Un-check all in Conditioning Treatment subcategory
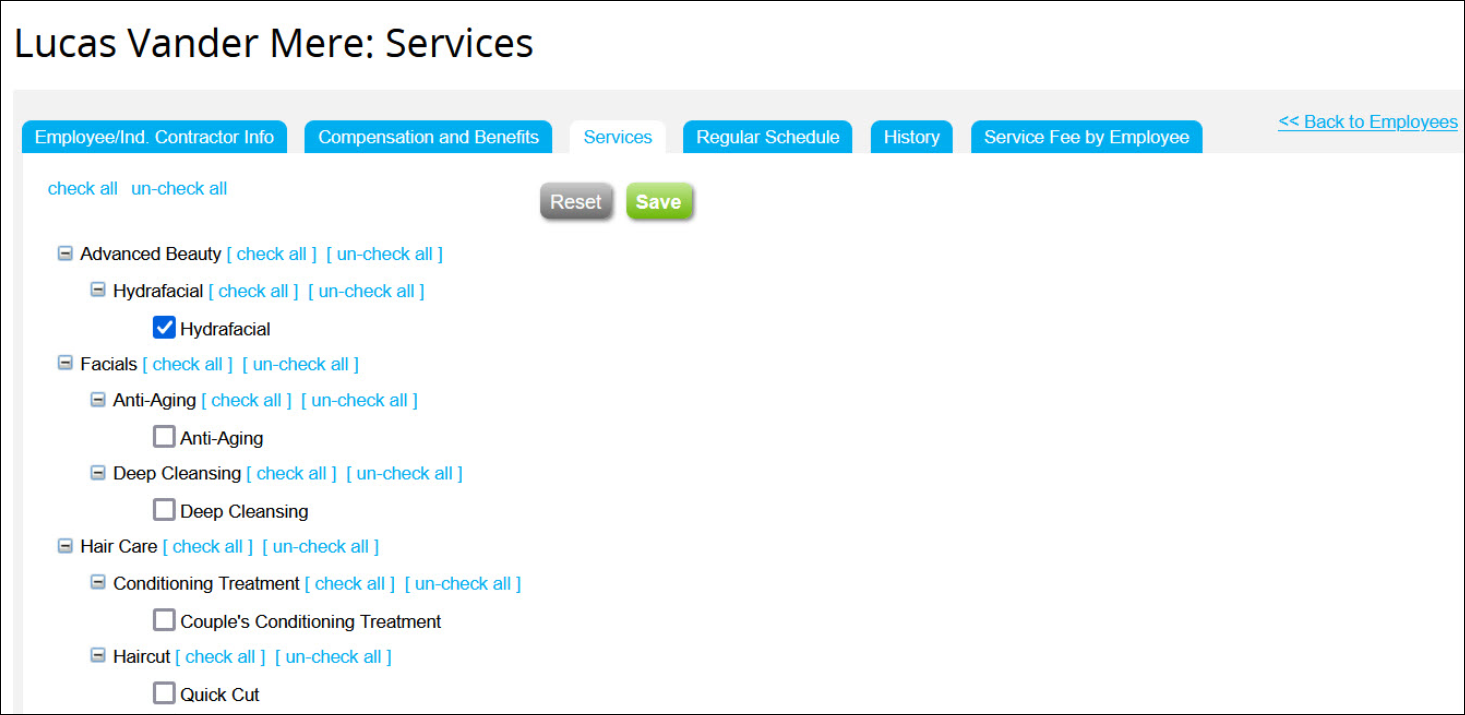 pos(463,583)
